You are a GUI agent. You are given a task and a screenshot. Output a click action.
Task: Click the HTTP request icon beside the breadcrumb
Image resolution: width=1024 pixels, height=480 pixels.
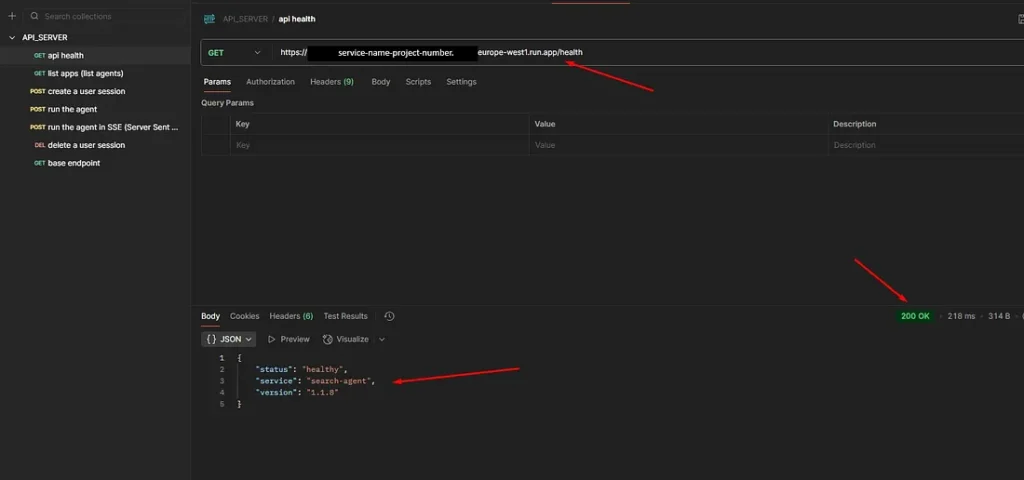209,19
